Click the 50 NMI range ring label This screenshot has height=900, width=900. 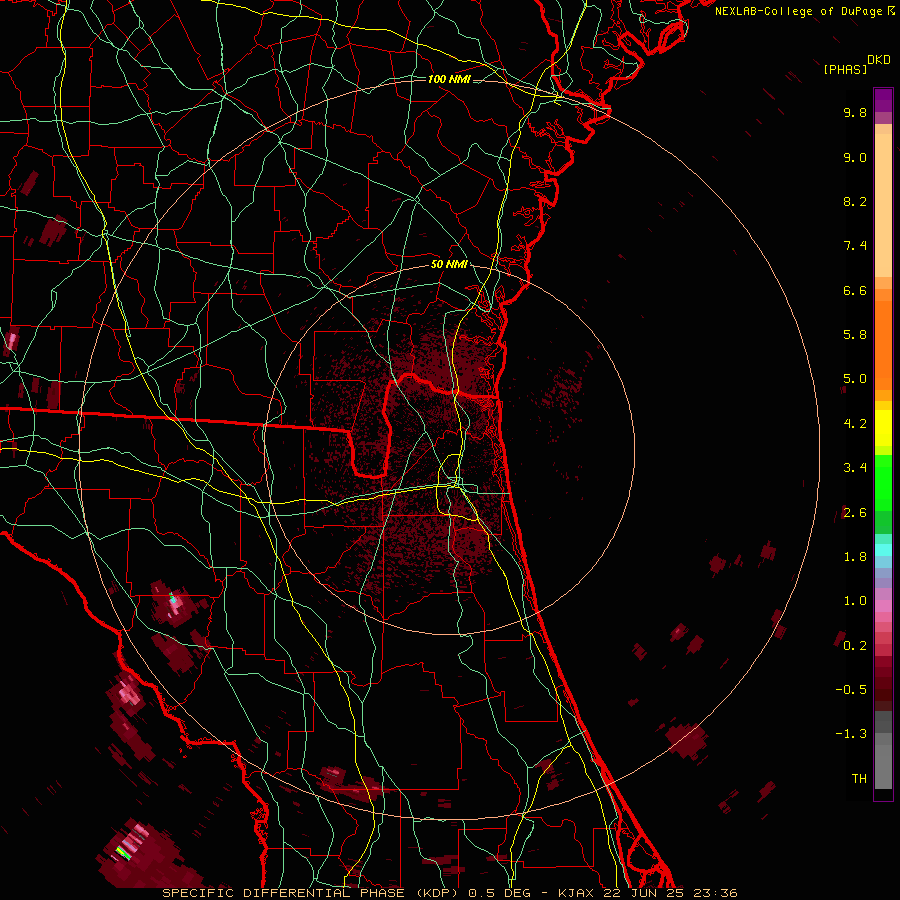(x=449, y=265)
